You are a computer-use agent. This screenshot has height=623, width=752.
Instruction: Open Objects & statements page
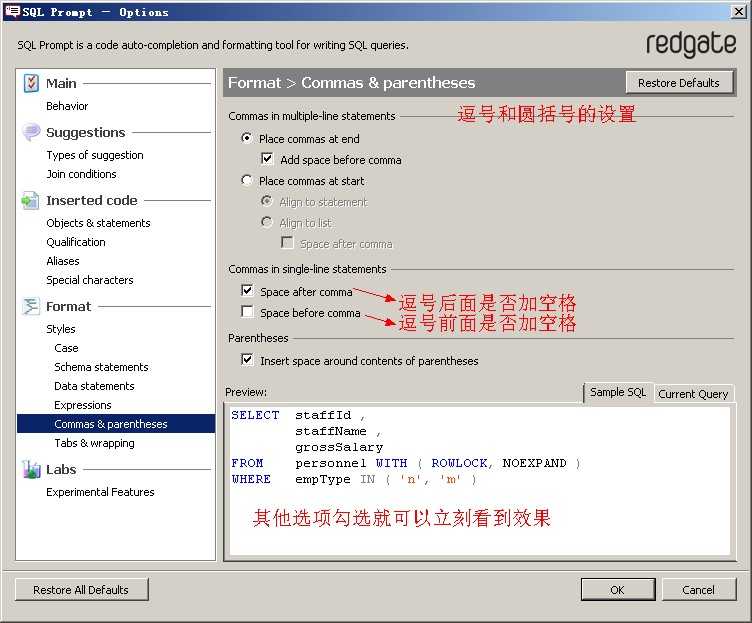98,223
